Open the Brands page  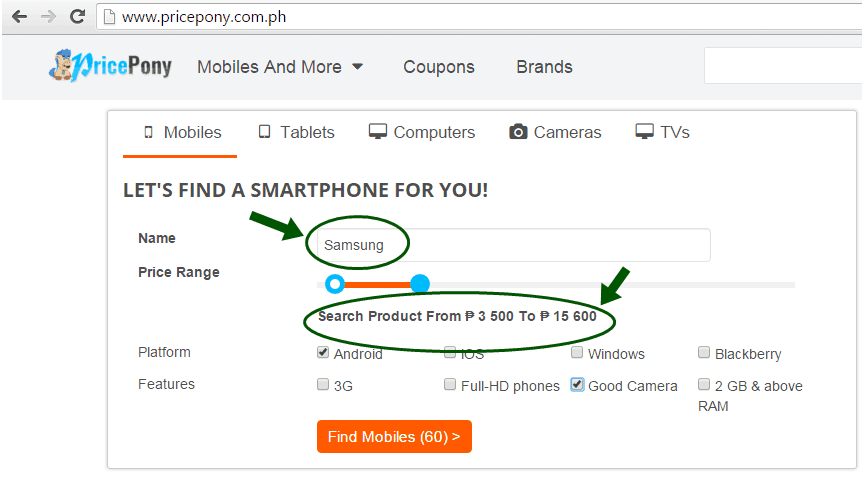pyautogui.click(x=544, y=67)
